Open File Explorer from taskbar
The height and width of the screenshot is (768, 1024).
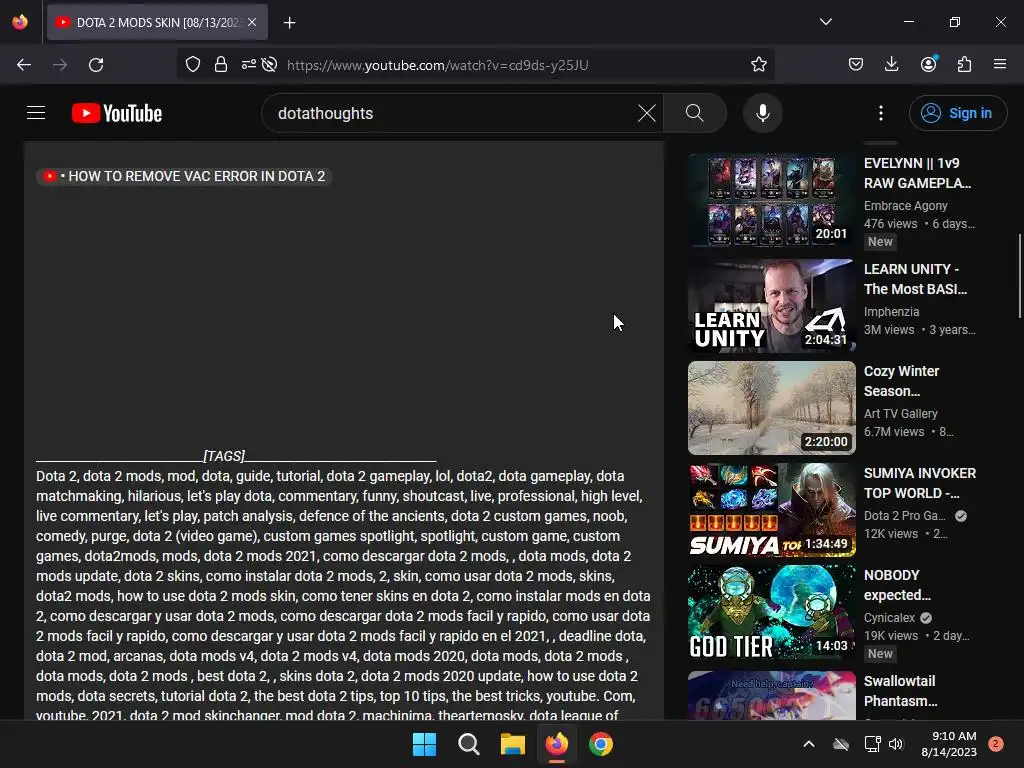click(513, 744)
